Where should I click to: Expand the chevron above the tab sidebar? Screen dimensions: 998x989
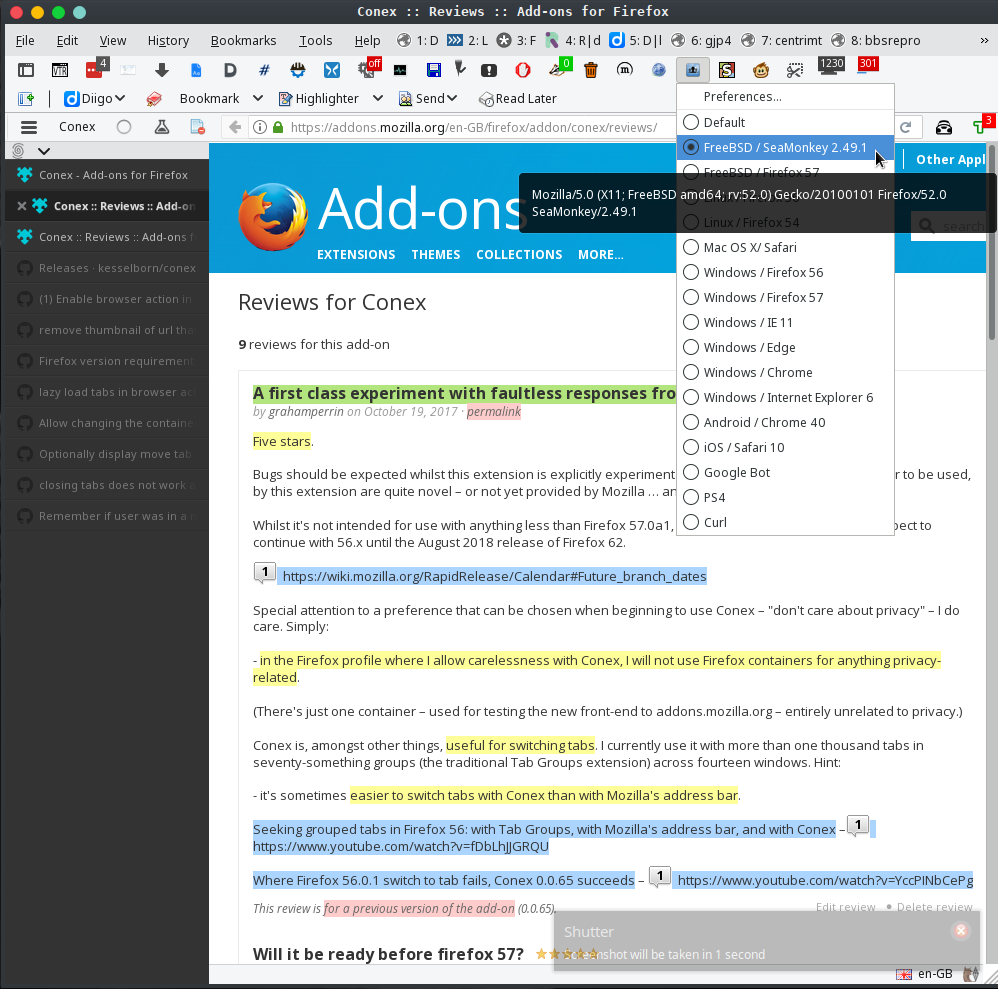[x=43, y=151]
